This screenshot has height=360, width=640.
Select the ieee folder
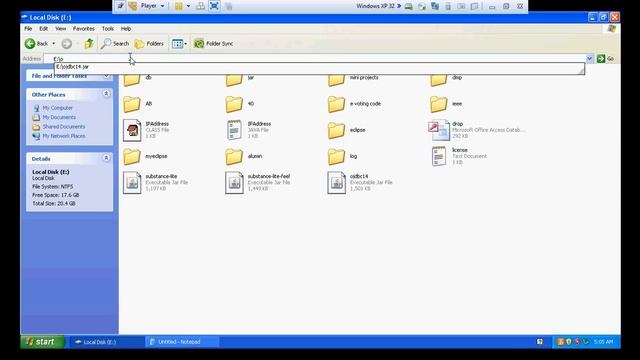coord(446,104)
